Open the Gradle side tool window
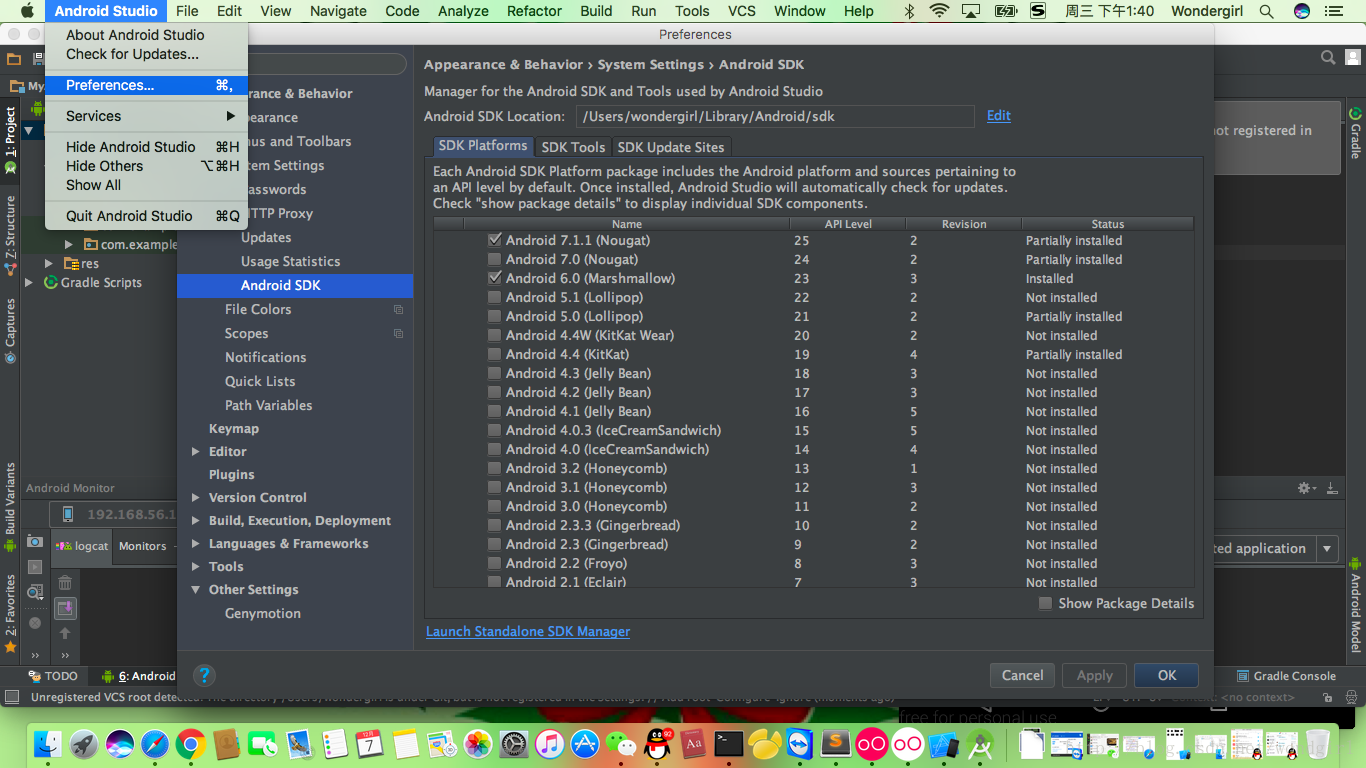The height and width of the screenshot is (768, 1366). tap(1356, 134)
